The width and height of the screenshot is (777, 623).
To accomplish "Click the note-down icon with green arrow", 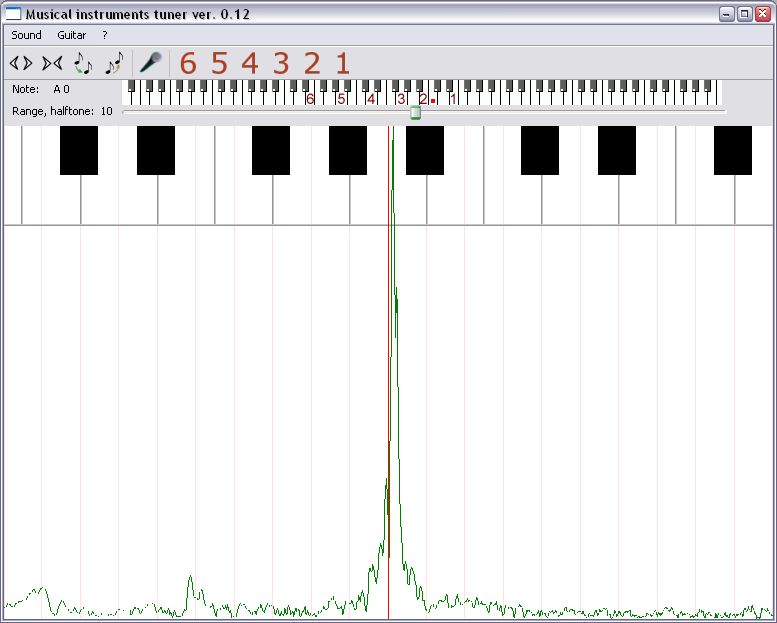I will point(83,63).
